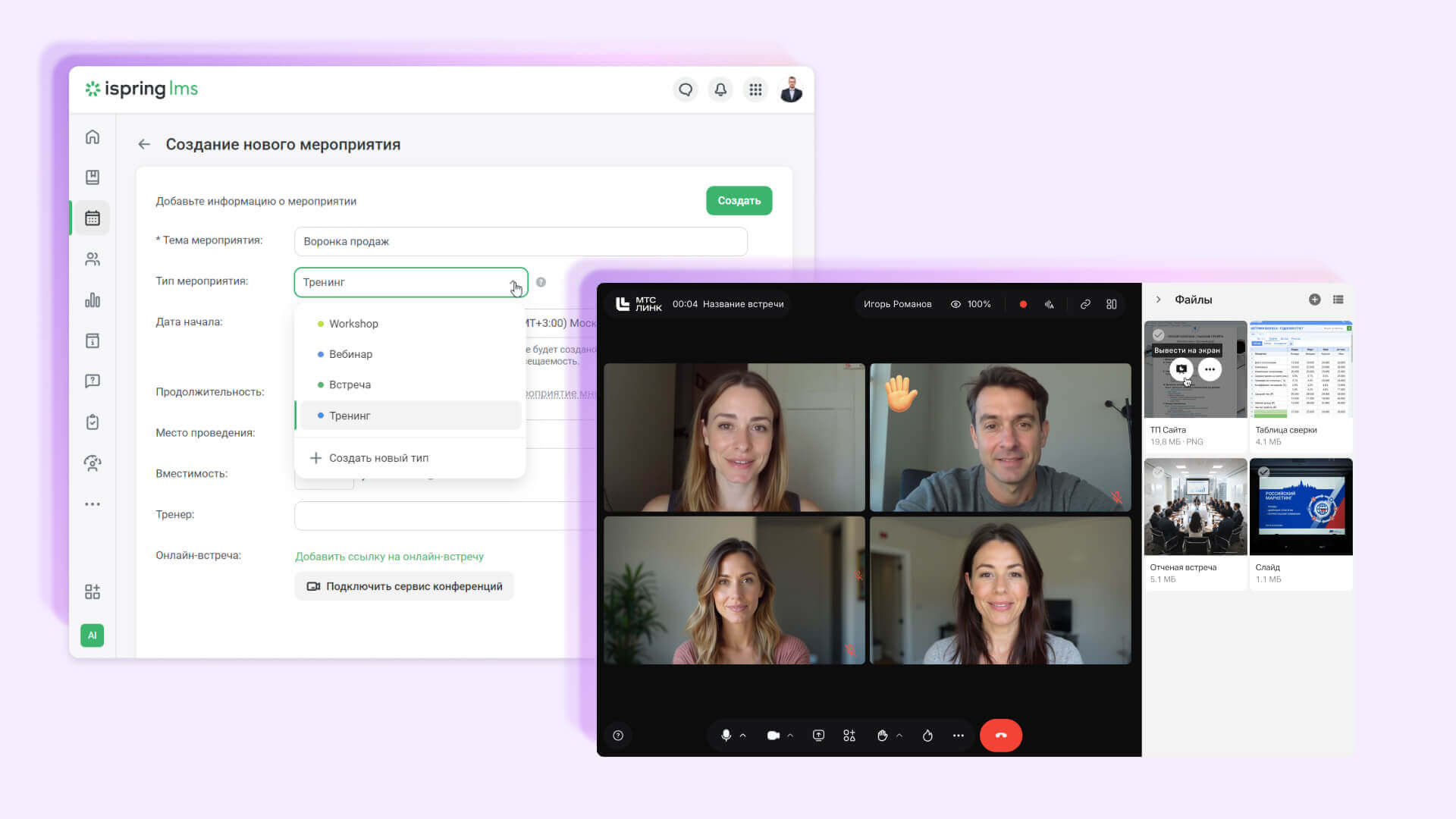Expand microphone options chevron
The image size is (1456, 819).
[743, 736]
